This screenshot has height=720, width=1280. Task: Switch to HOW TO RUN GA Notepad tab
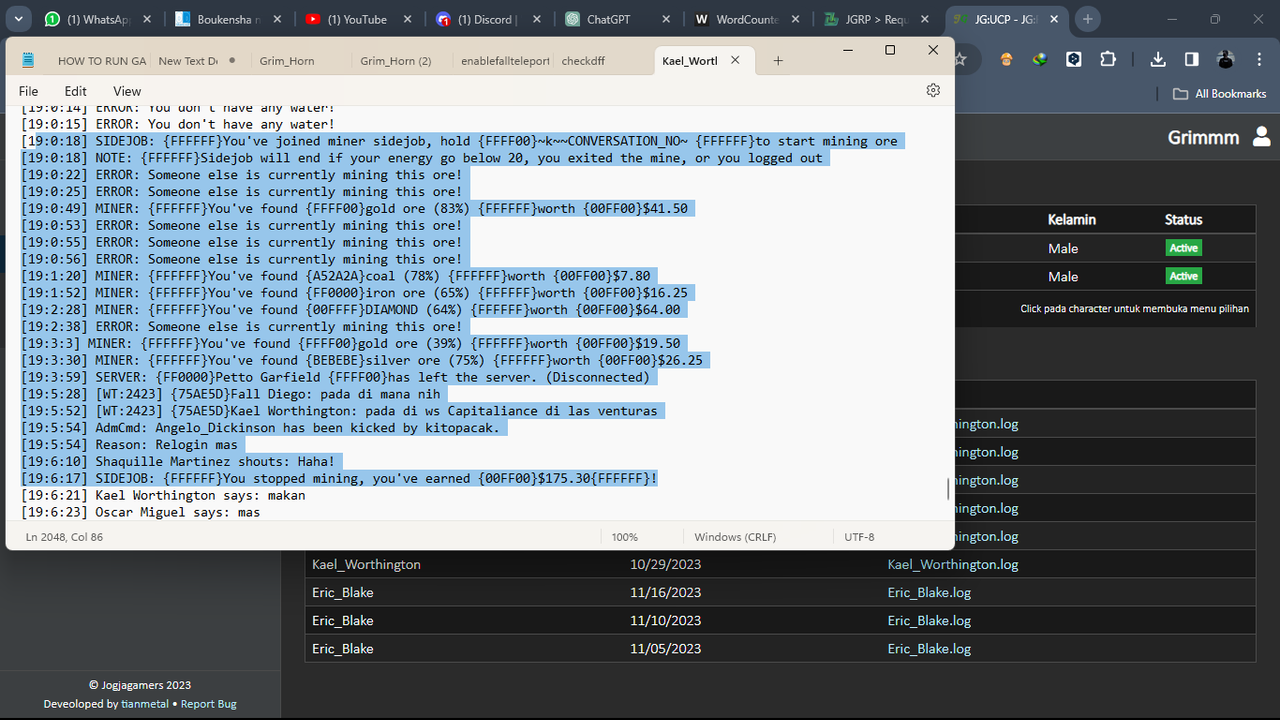pyautogui.click(x=102, y=61)
